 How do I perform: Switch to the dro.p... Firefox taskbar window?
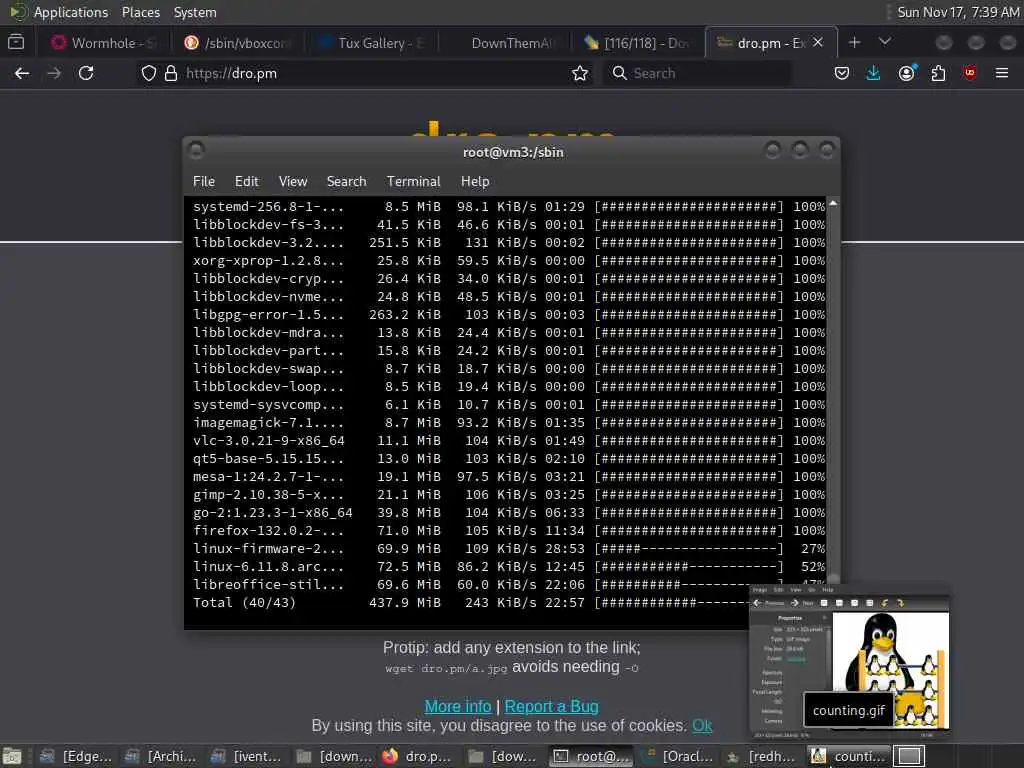pos(419,756)
